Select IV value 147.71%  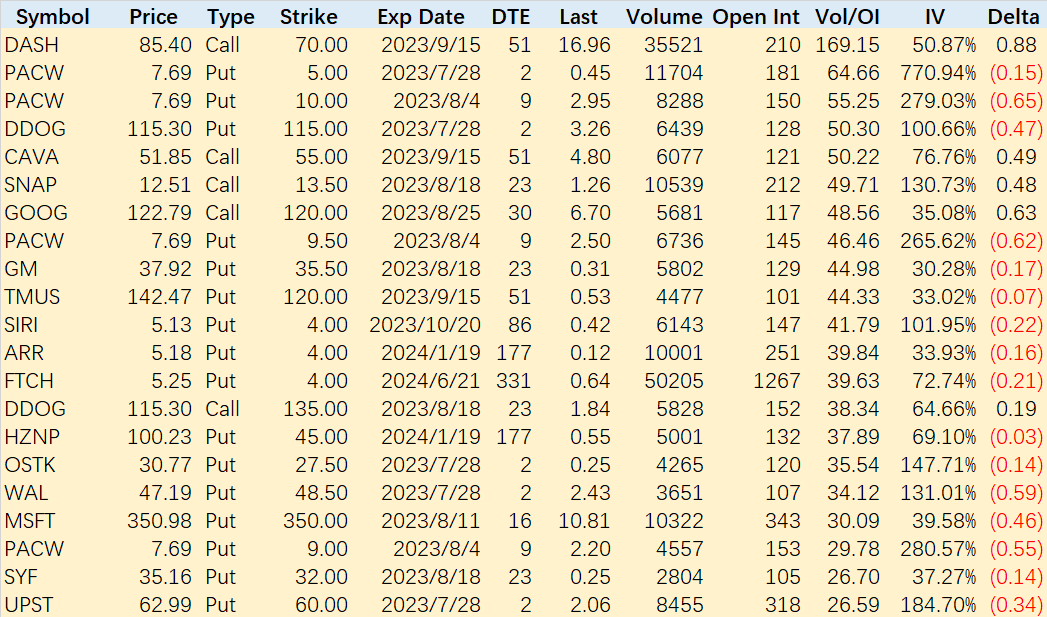click(x=938, y=465)
